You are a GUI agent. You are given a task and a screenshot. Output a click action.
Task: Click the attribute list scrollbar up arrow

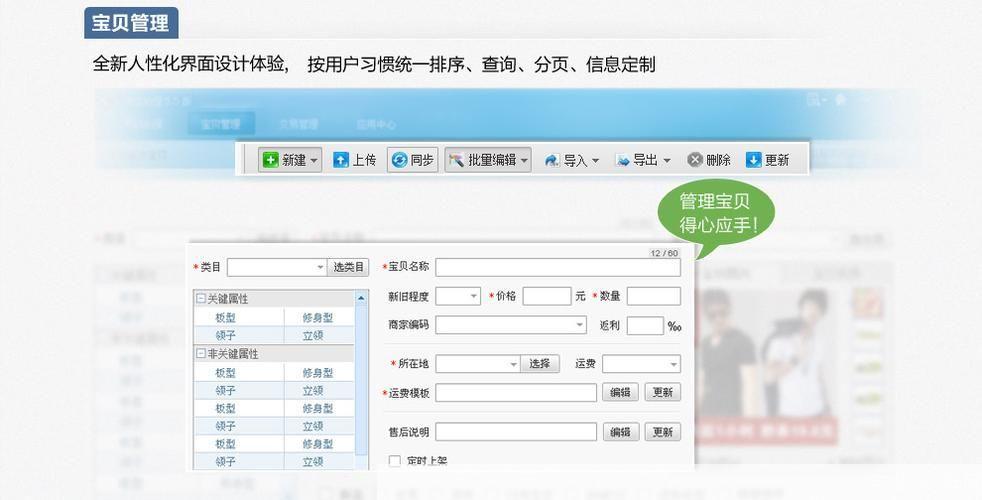click(x=361, y=299)
